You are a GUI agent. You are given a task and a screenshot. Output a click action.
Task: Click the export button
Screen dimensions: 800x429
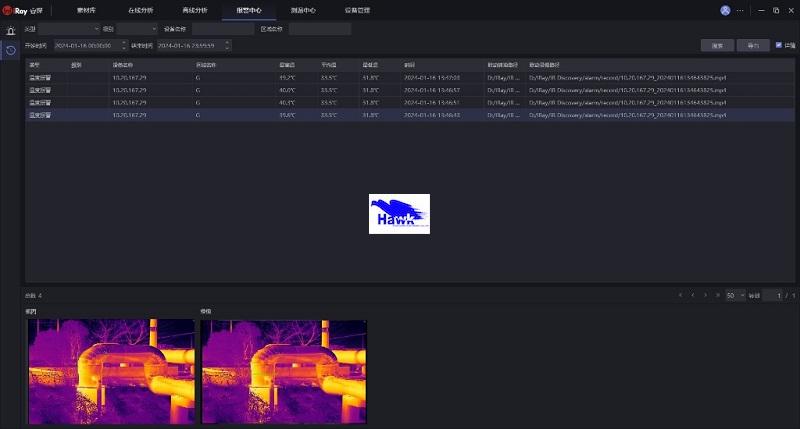click(752, 46)
